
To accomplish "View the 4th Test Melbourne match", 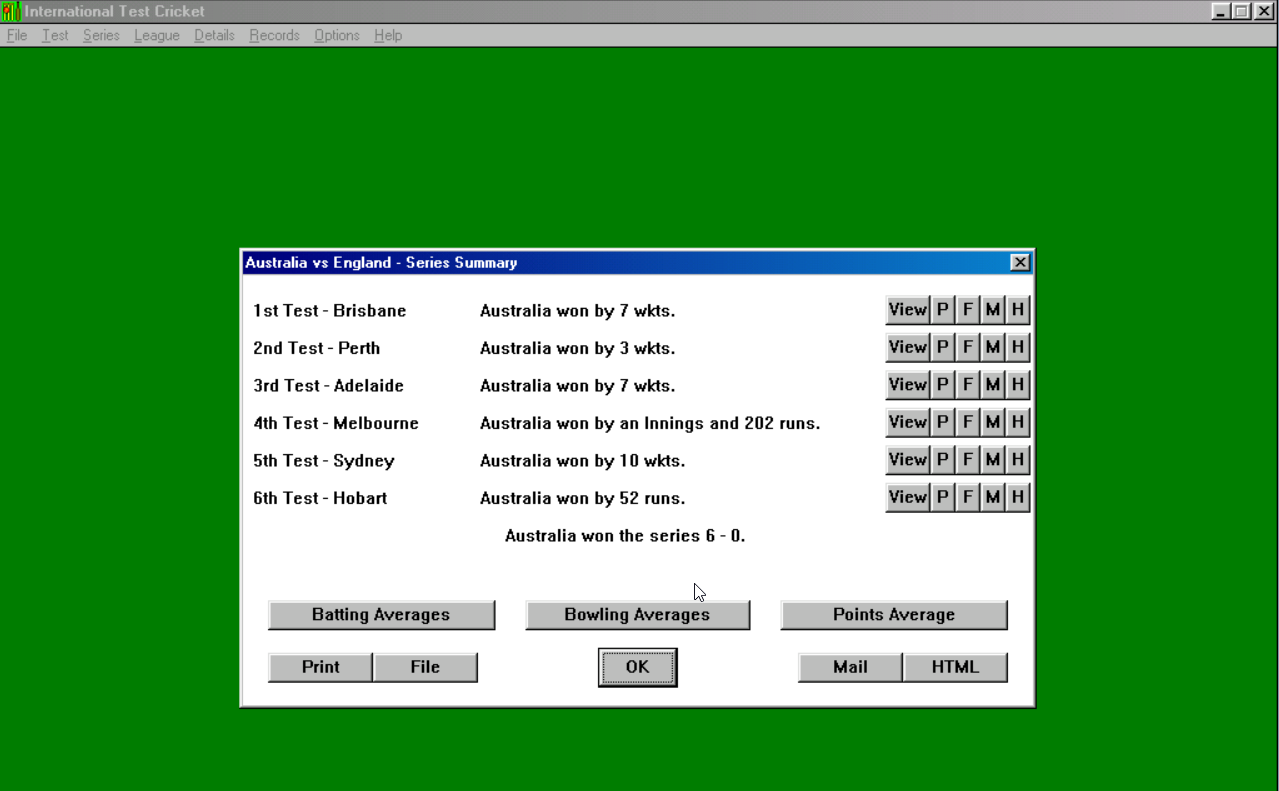I will click(908, 422).
